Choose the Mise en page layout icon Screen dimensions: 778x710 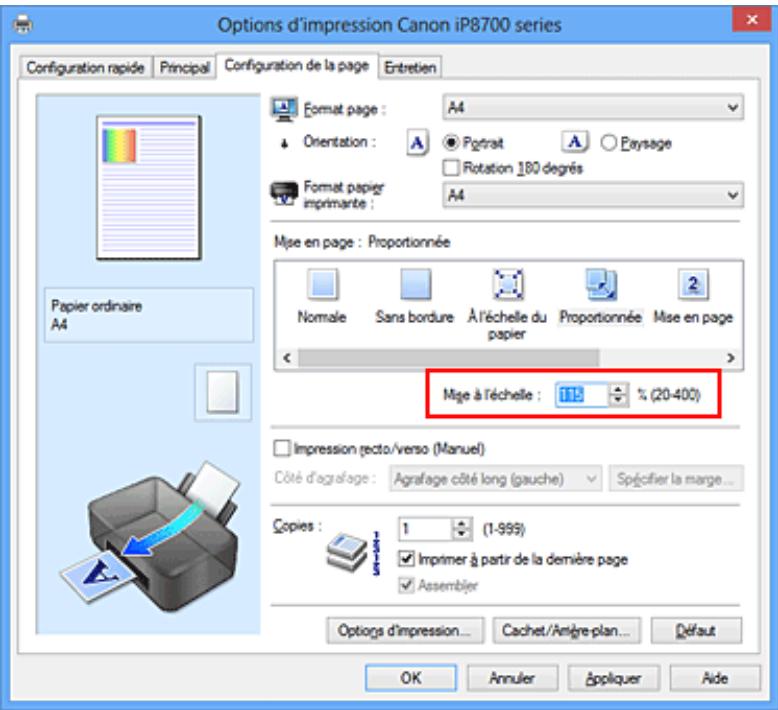pyautogui.click(x=693, y=284)
